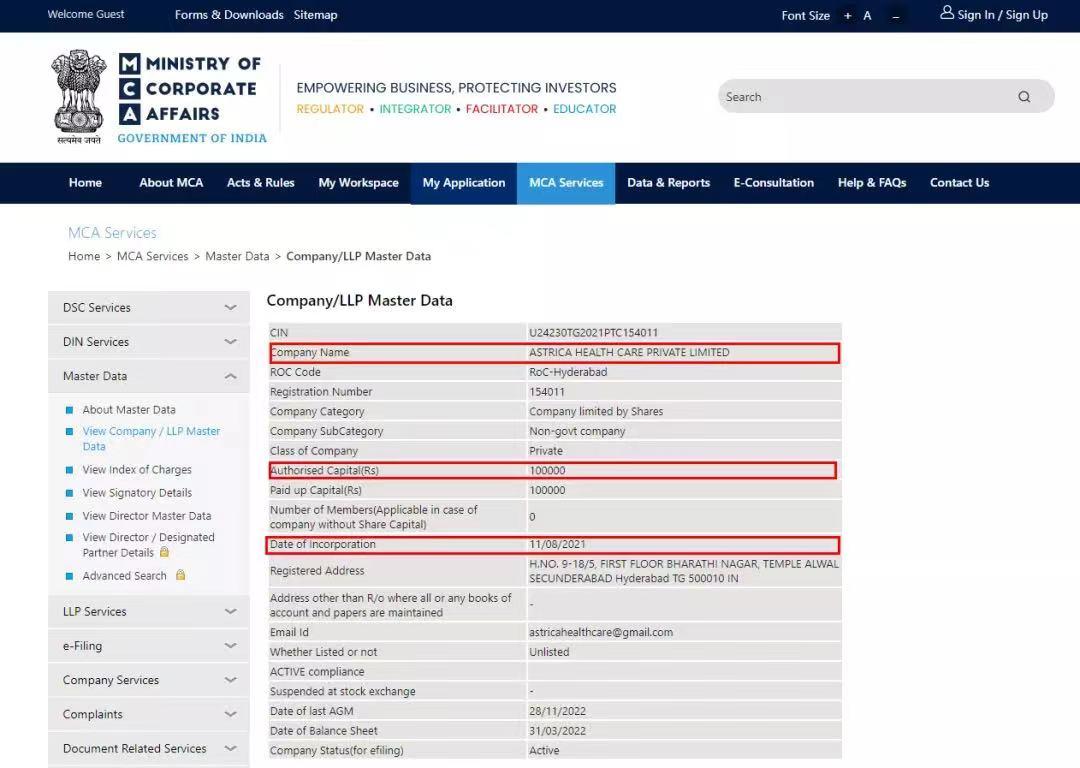Expand the DSC Services section
This screenshot has height=768, width=1080.
tap(230, 308)
